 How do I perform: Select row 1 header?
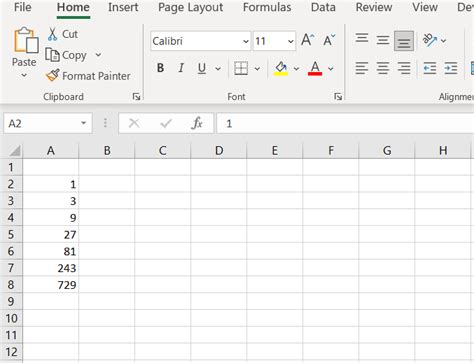coord(11,167)
